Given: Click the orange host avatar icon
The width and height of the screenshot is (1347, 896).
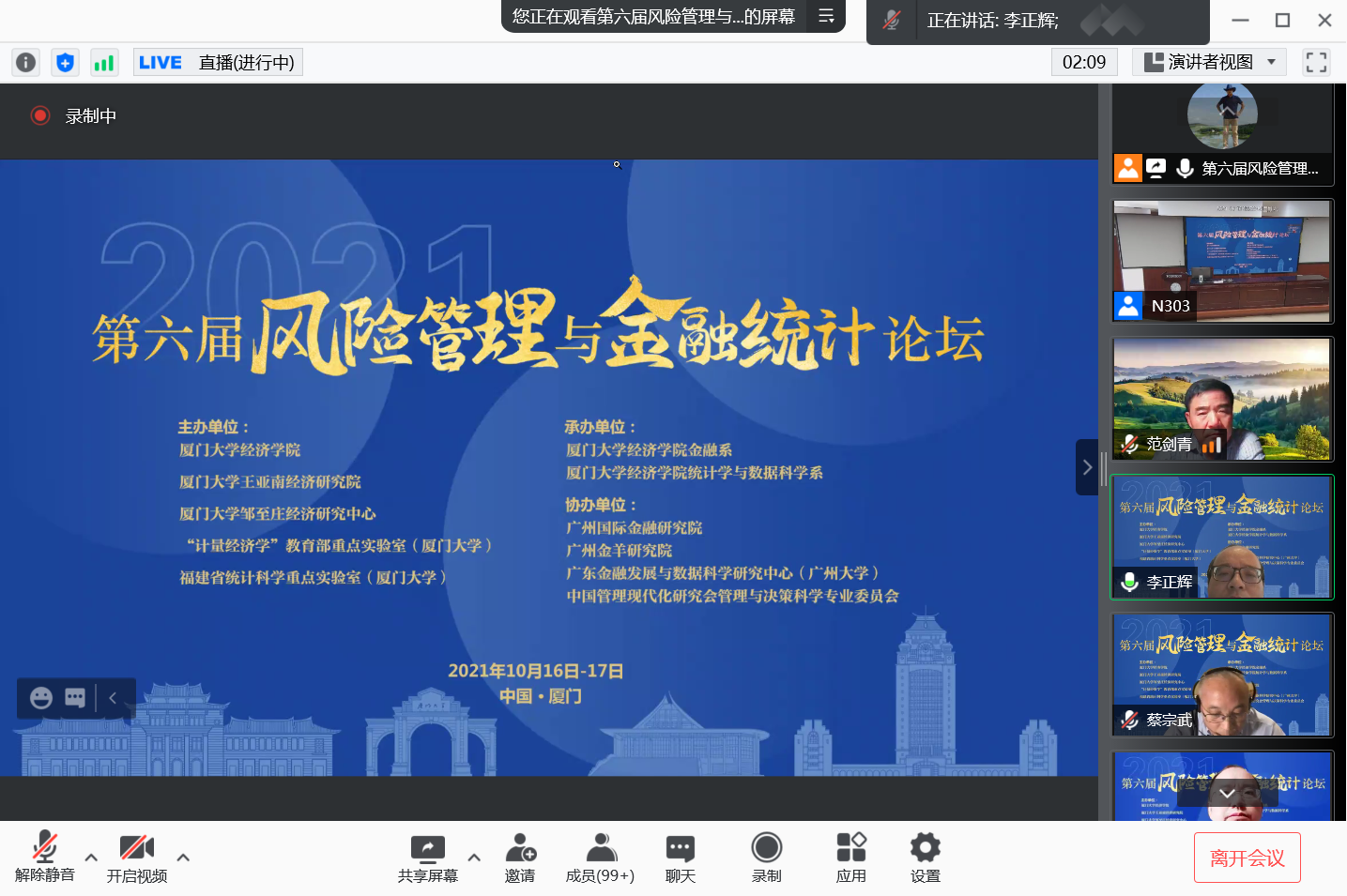Looking at the screenshot, I should click(1128, 168).
